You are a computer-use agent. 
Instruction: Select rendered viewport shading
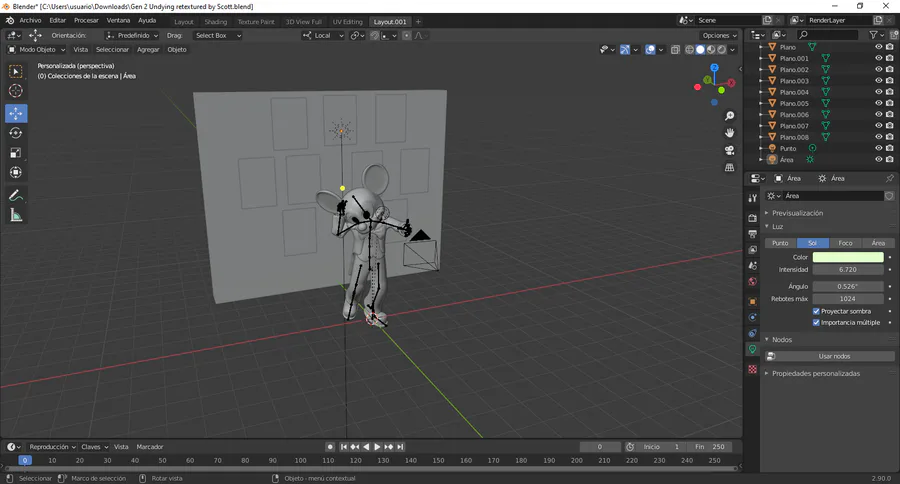[x=722, y=50]
